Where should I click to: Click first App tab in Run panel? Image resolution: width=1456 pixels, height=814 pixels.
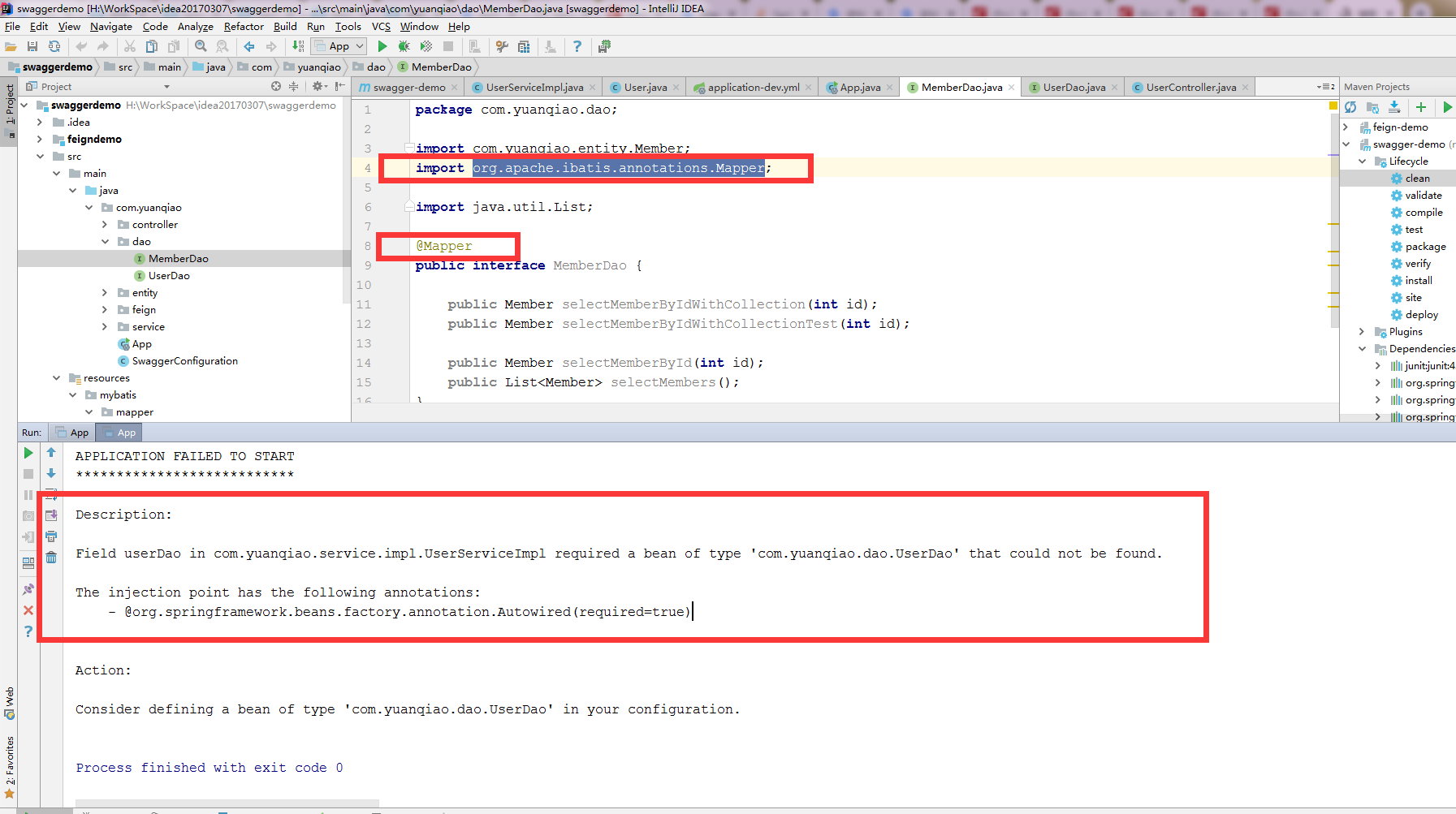click(x=71, y=433)
